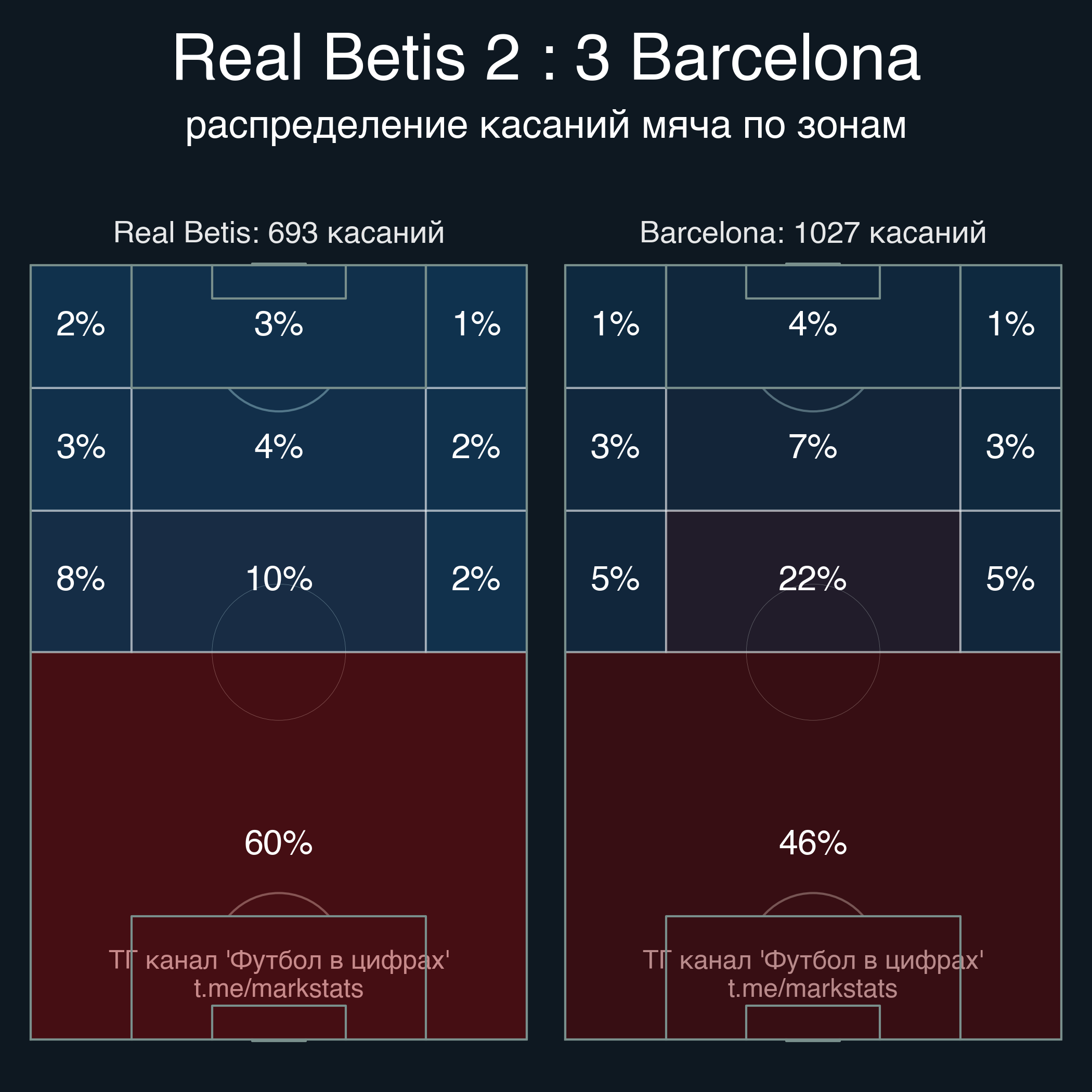Click the 'Real Betis: 693 касаний' header
This screenshot has height=1092, width=1092.
point(279,232)
